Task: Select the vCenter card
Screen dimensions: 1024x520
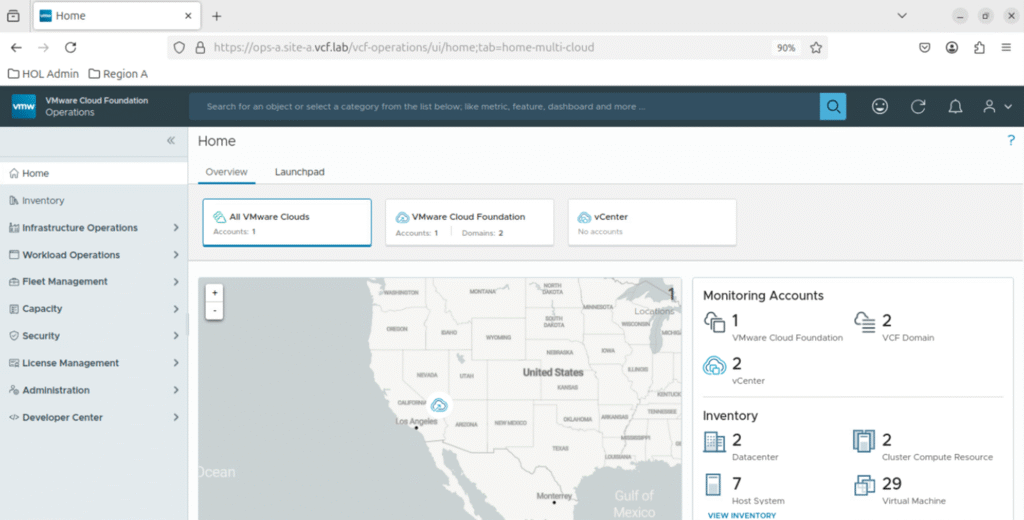Action: pyautogui.click(x=652, y=223)
